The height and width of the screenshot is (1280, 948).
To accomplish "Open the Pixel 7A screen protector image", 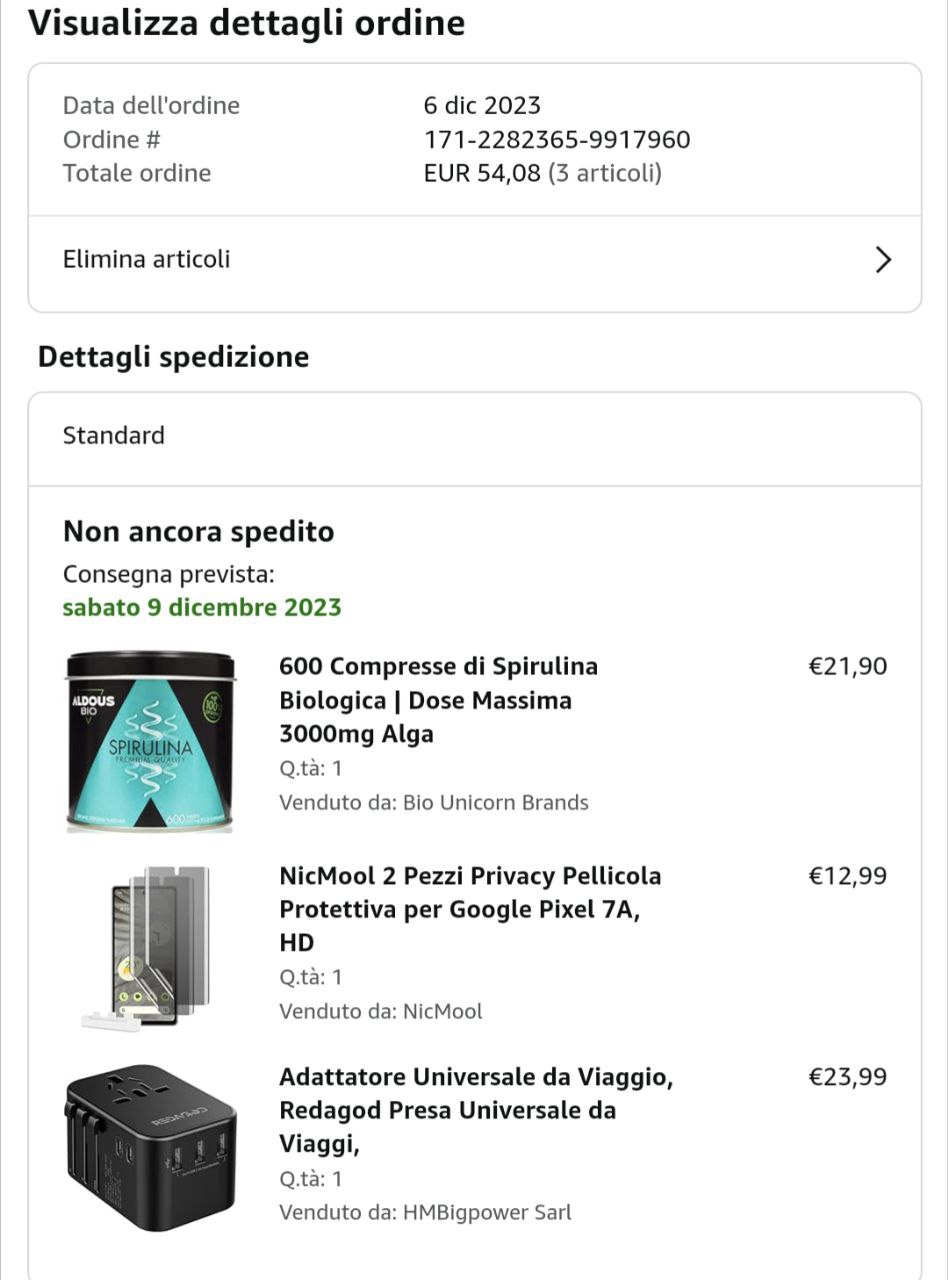I will (x=148, y=945).
